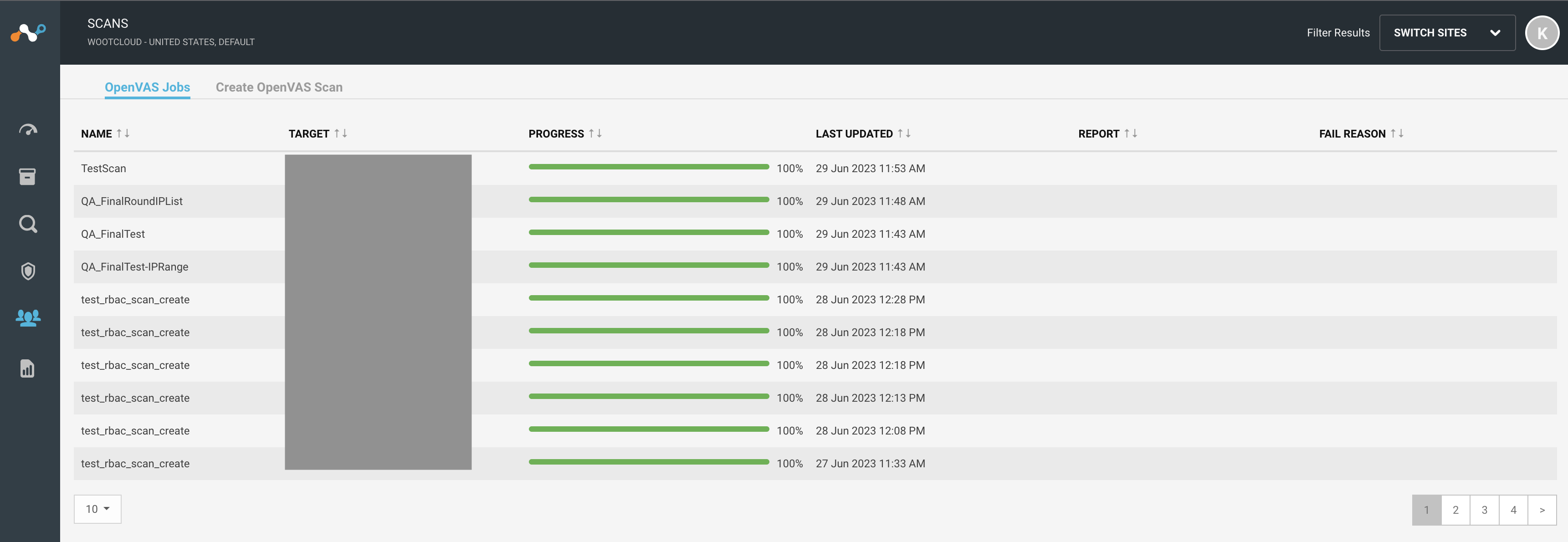The width and height of the screenshot is (1568, 542).
Task: Open the archive box icon in sidebar
Action: click(x=28, y=176)
